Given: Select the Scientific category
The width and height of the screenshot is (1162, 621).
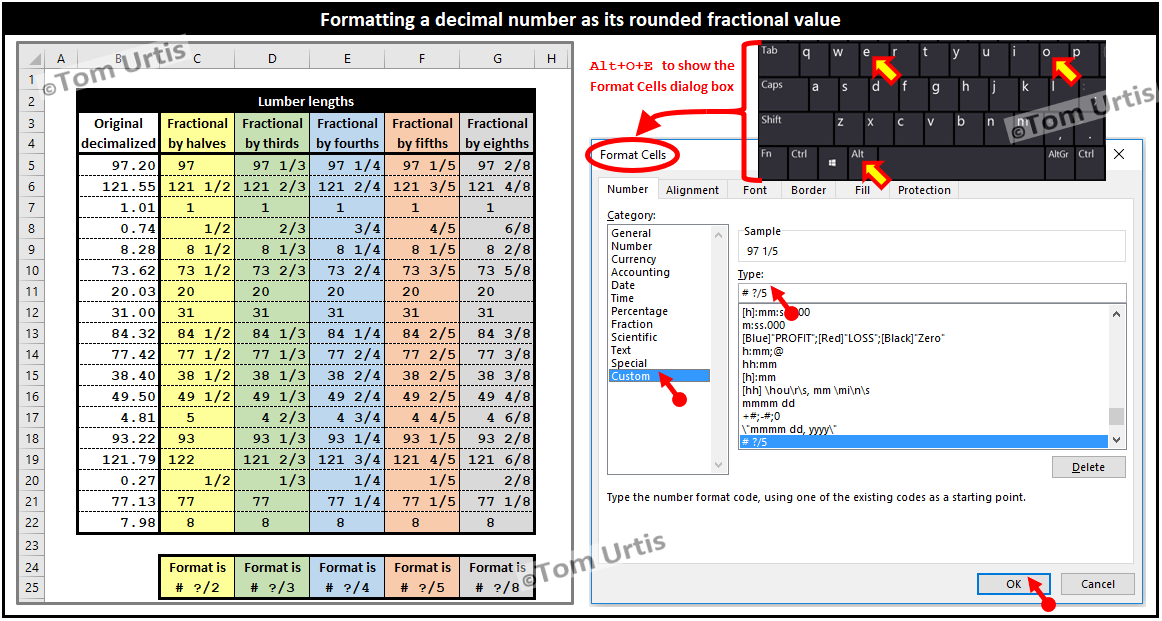Looking at the screenshot, I should click(634, 337).
